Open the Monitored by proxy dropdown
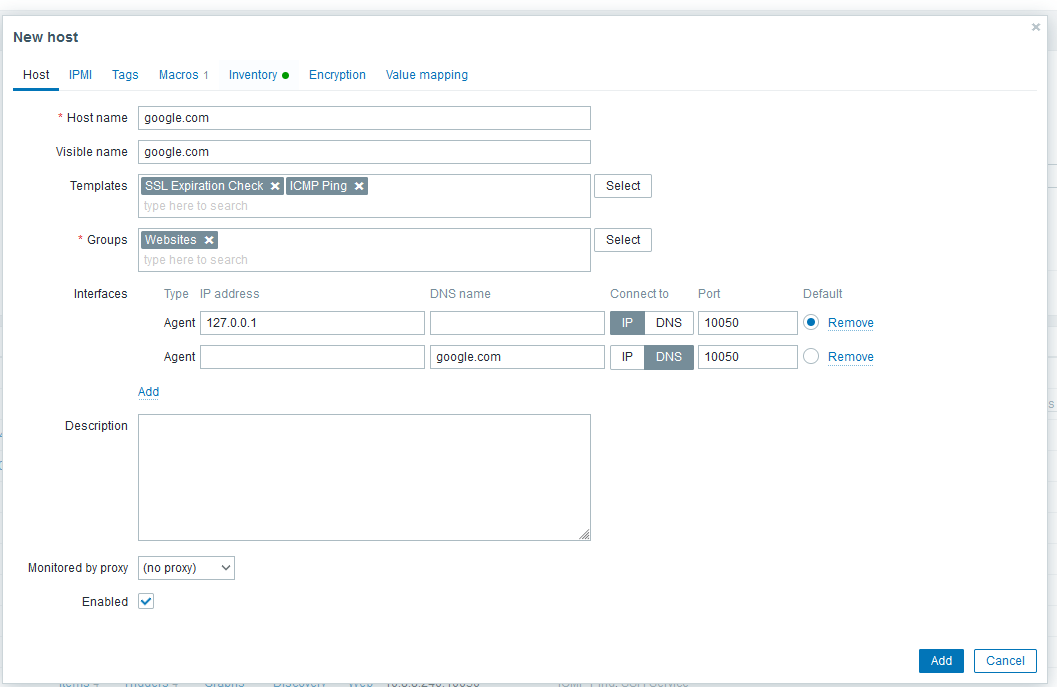Image resolution: width=1057 pixels, height=687 pixels. point(186,568)
